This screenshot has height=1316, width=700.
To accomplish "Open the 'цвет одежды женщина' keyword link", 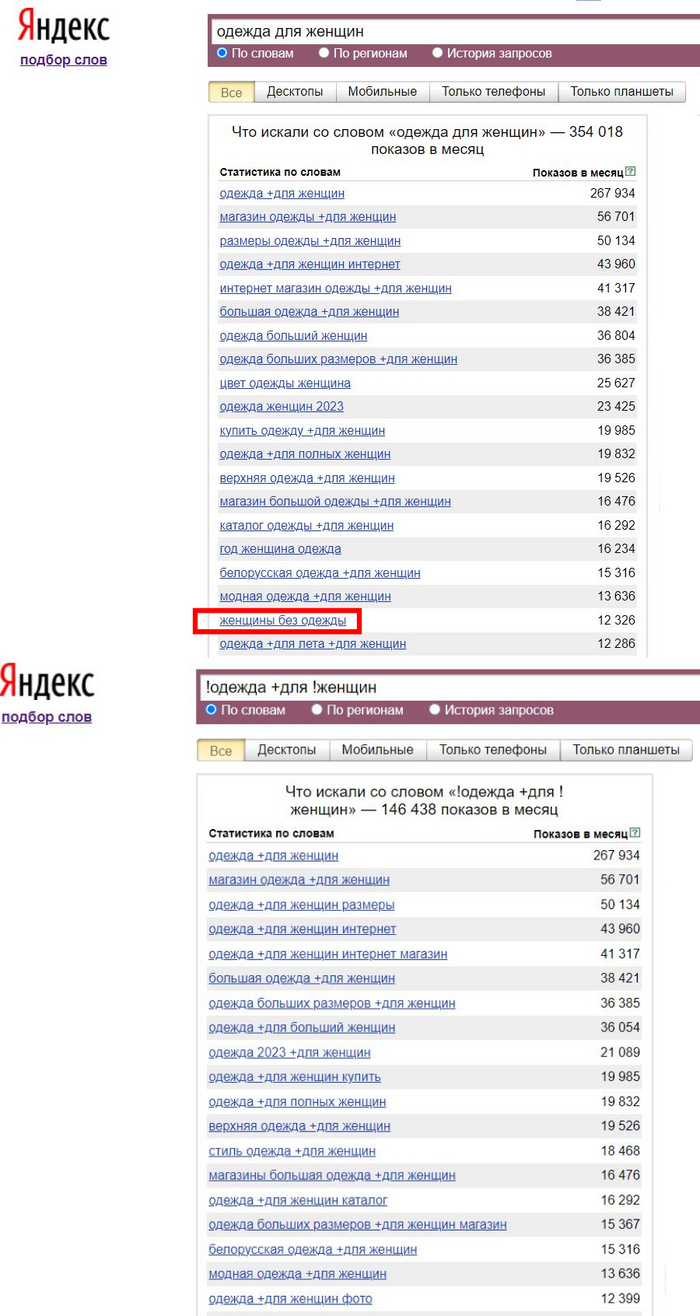I will click(285, 383).
